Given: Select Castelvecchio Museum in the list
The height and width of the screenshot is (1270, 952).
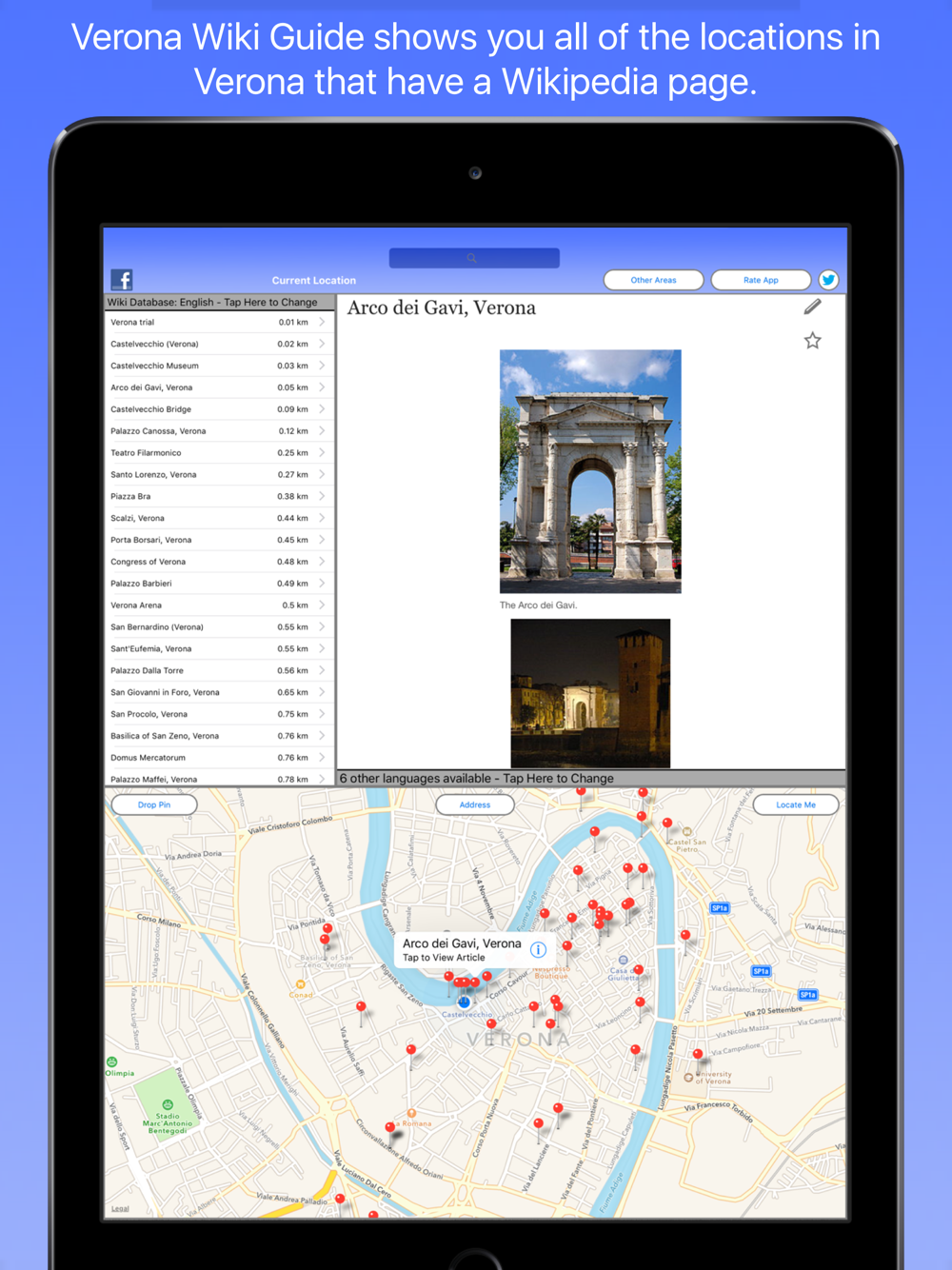Looking at the screenshot, I should point(219,366).
